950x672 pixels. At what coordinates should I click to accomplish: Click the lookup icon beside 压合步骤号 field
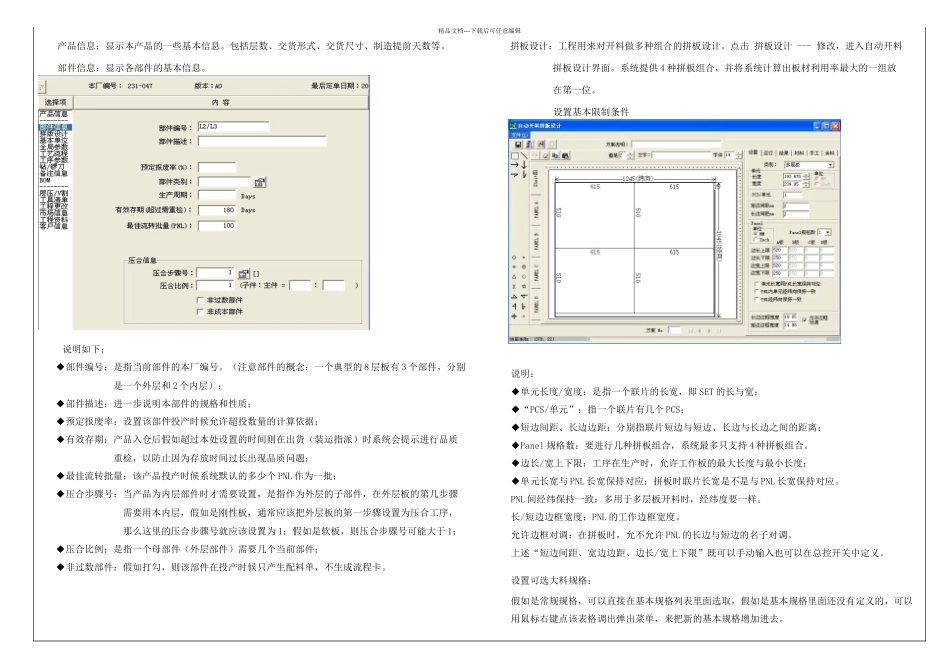(243, 274)
